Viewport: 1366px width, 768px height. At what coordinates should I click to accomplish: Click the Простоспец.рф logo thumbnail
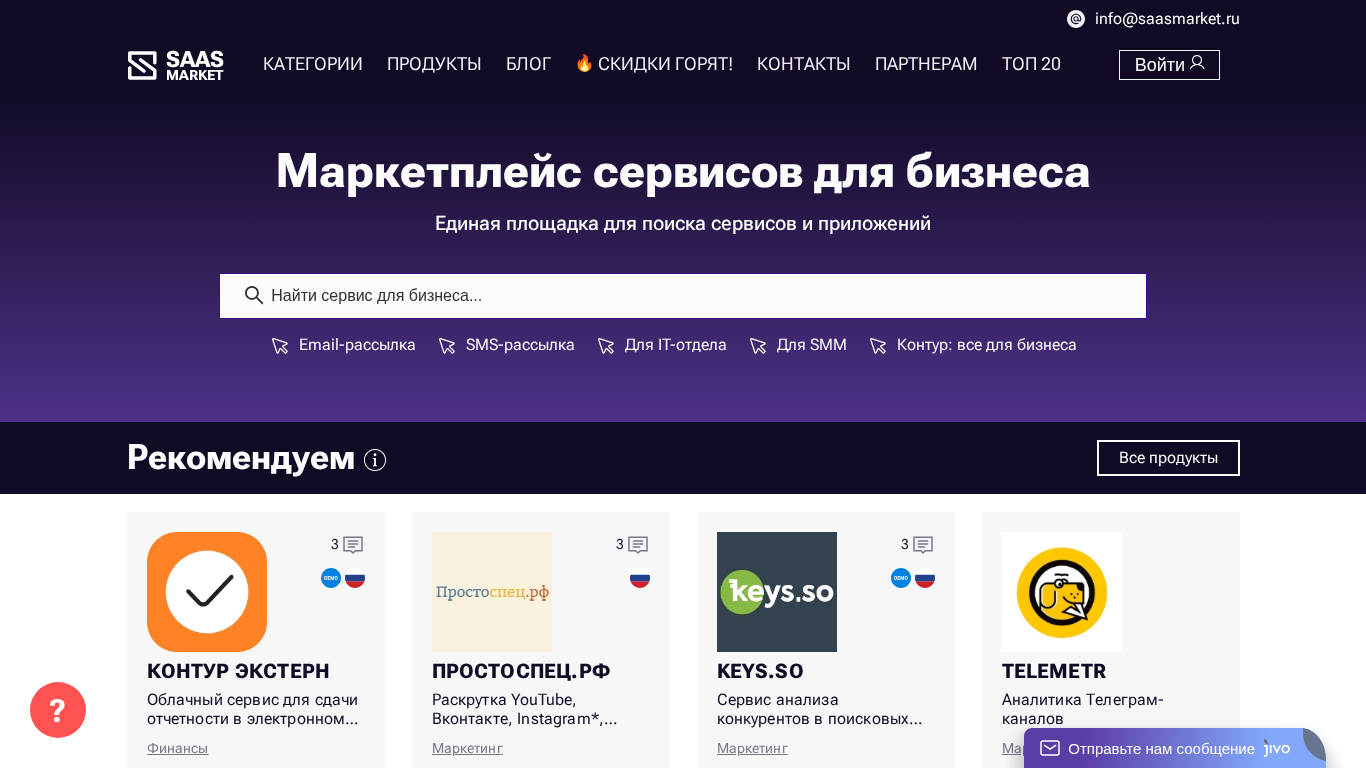pyautogui.click(x=492, y=592)
